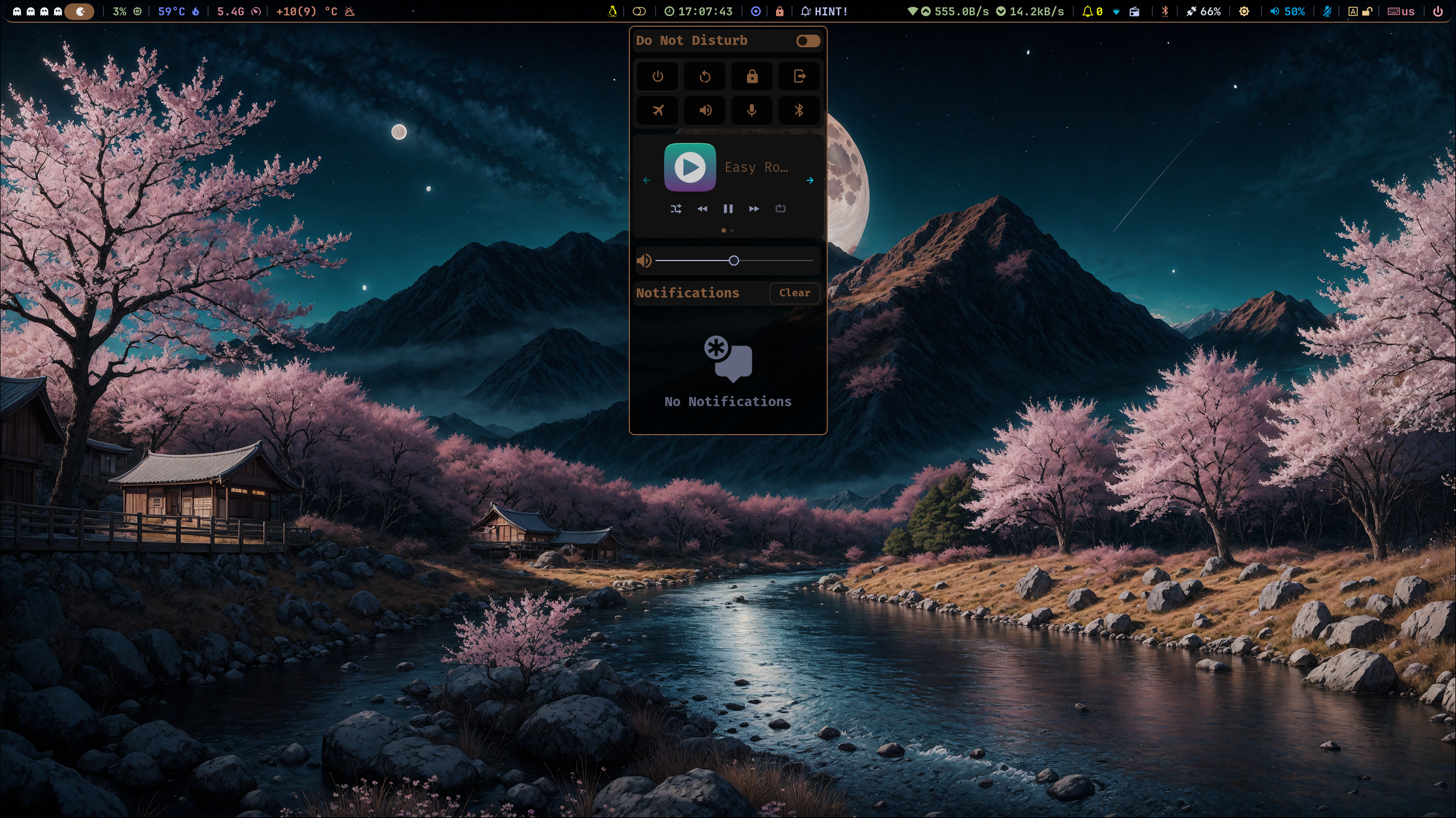Switch to next media player with right arrow
1456x818 pixels.
[810, 180]
